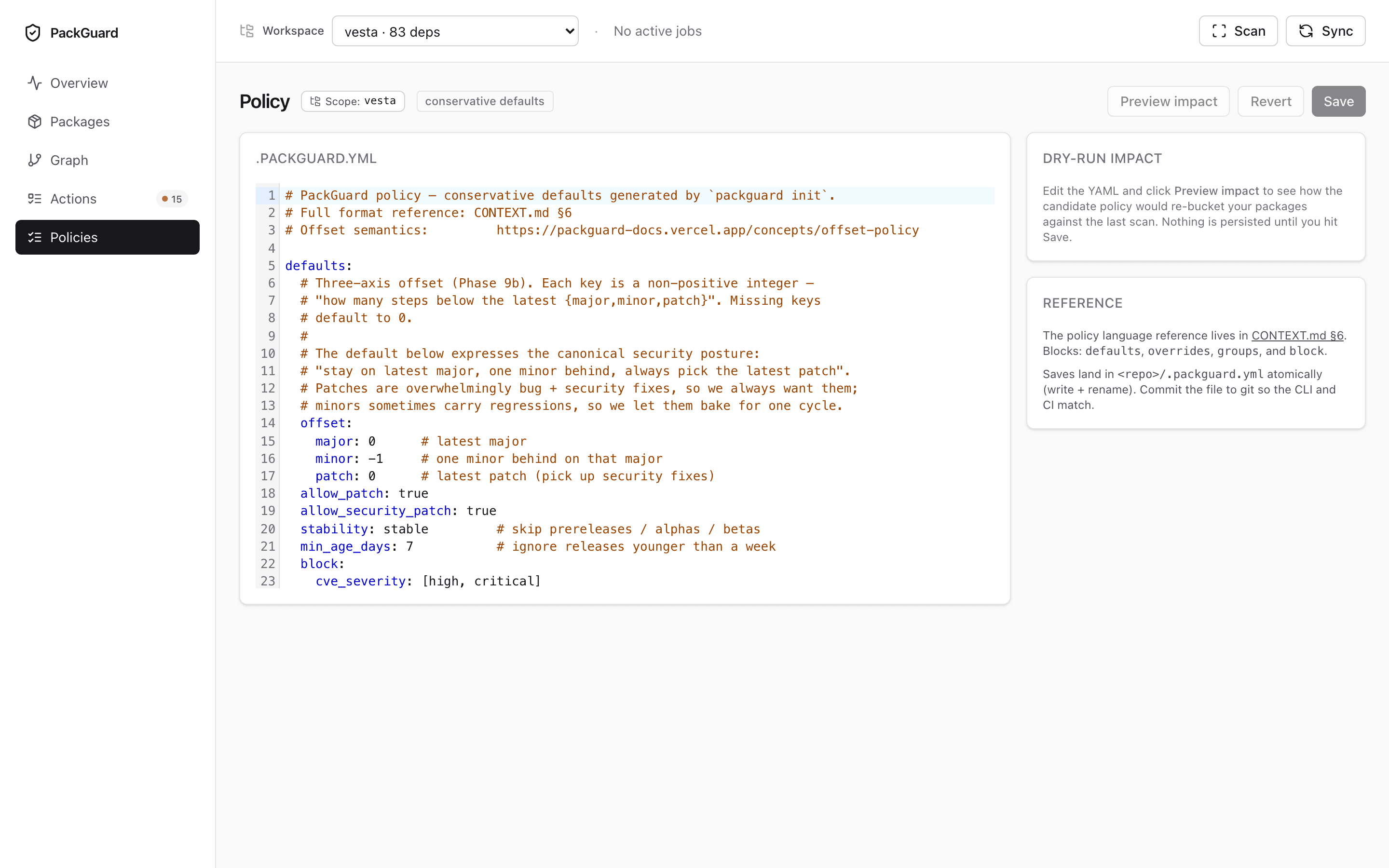Screen dimensions: 1389x868
Task: Click Preview impact button
Action: (x=1168, y=101)
